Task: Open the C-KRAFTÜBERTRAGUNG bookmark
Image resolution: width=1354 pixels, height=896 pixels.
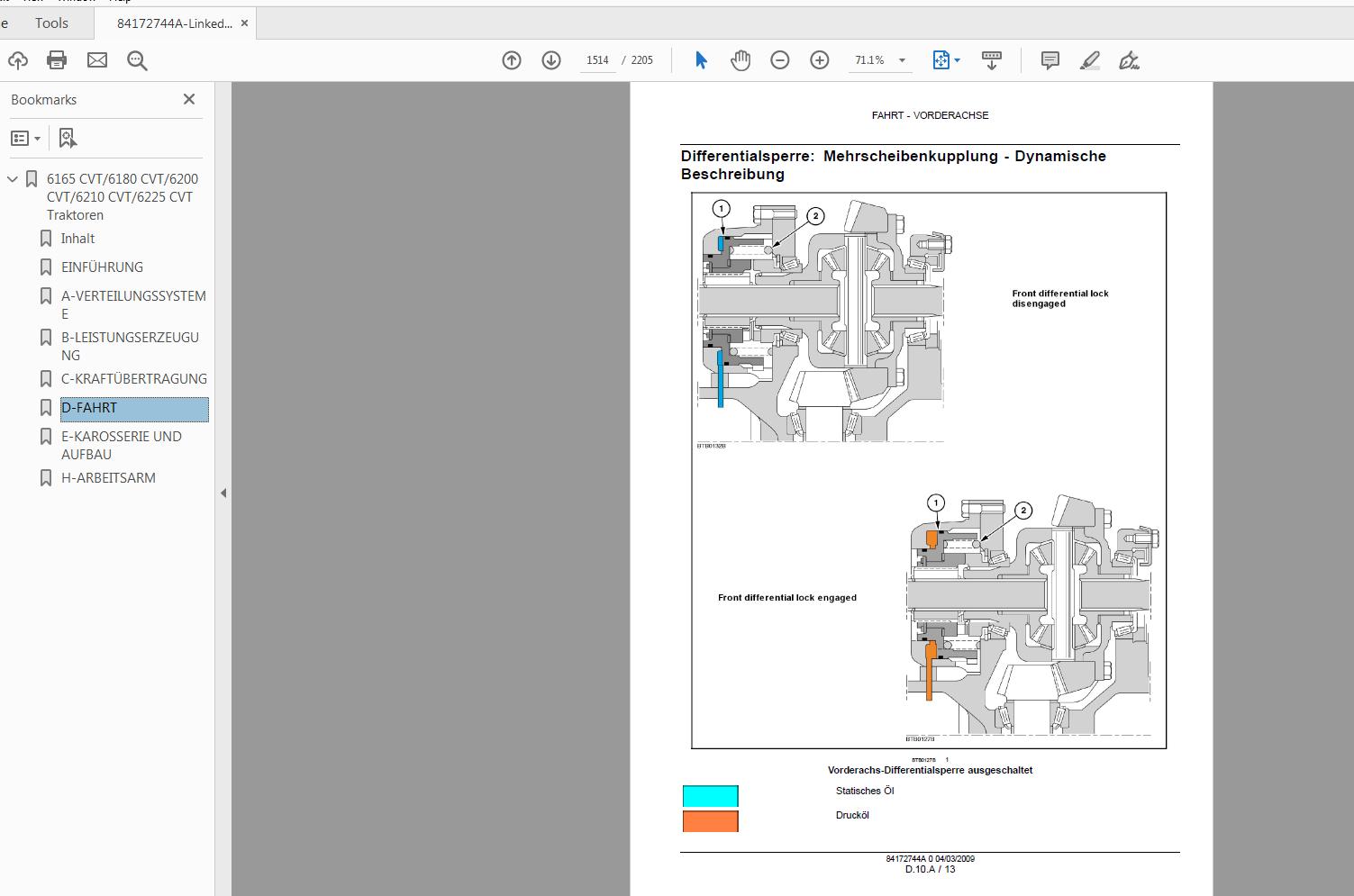Action: [x=133, y=379]
